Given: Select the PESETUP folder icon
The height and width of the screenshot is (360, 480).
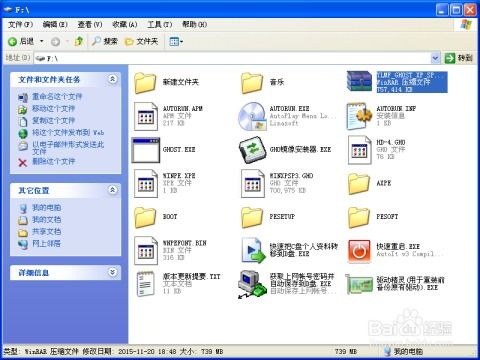Looking at the screenshot, I should (x=252, y=217).
